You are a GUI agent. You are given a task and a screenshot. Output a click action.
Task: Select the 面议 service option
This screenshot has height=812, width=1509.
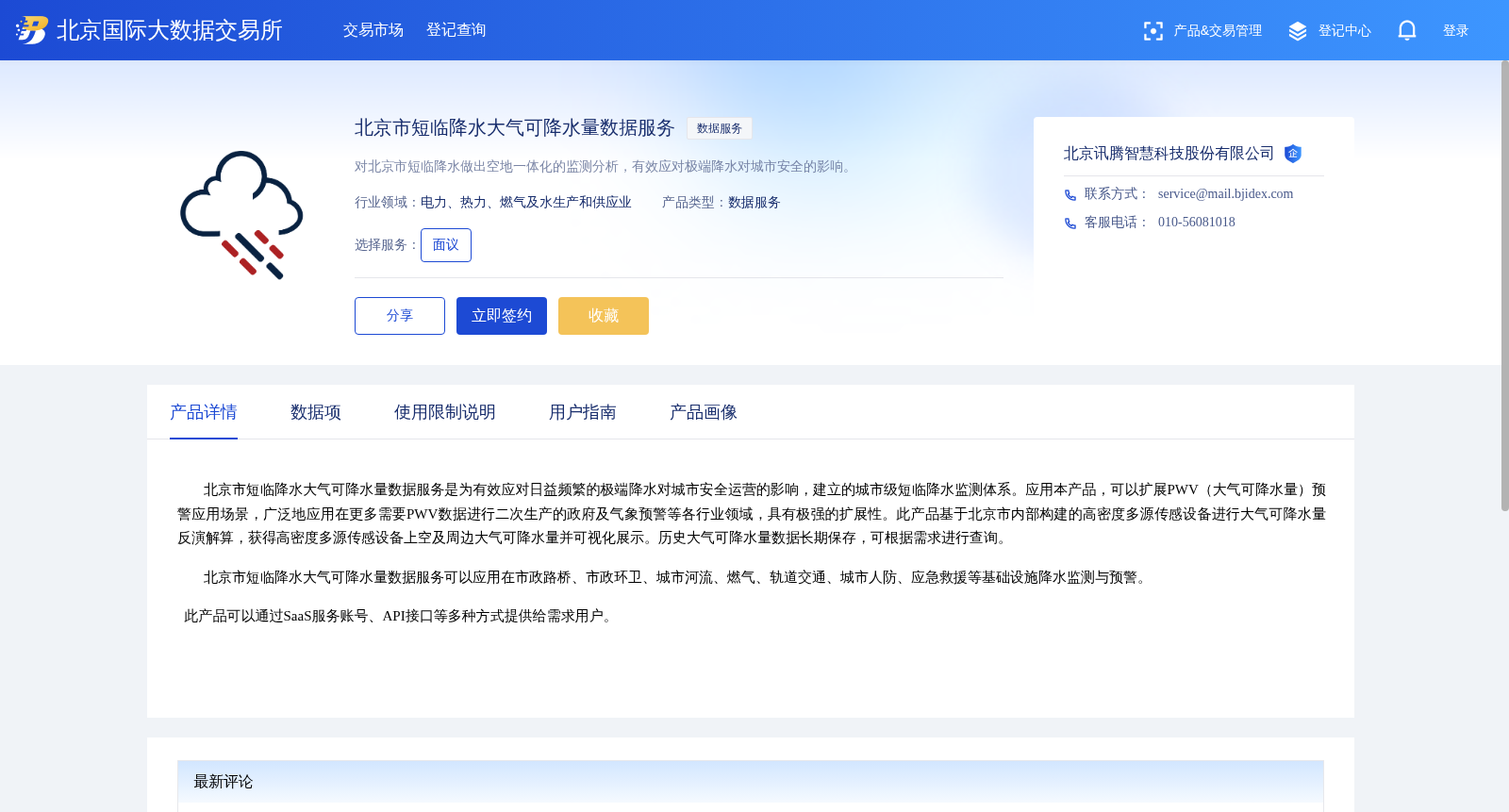446,245
